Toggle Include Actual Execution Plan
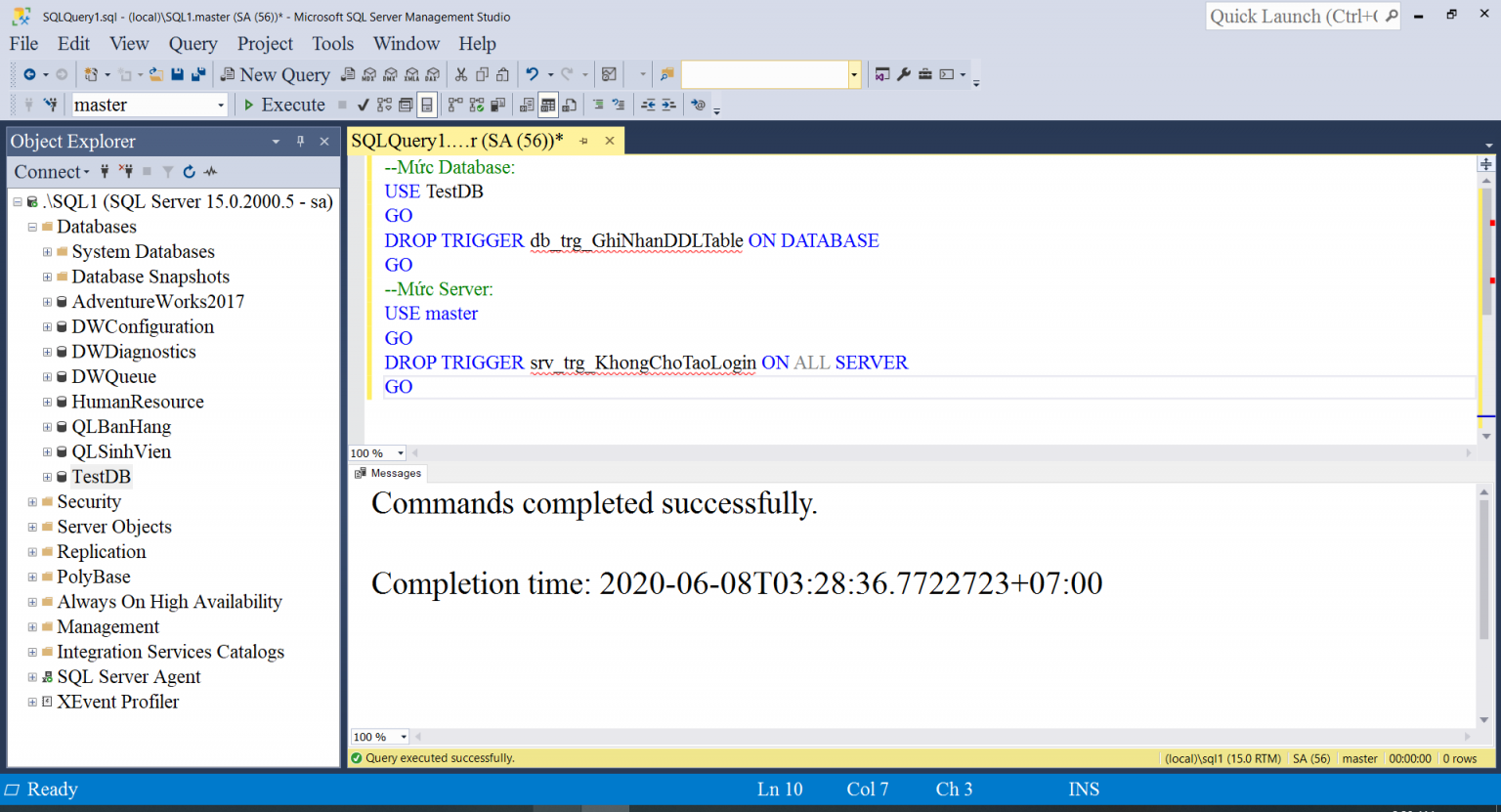Viewport: 1501px width, 812px height. (x=455, y=105)
